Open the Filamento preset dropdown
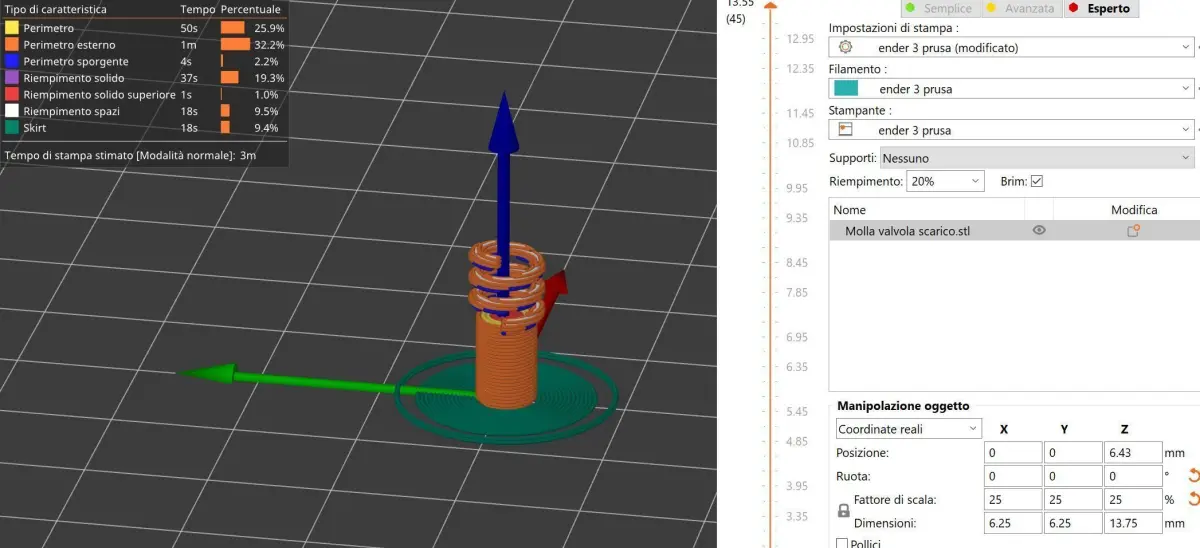This screenshot has width=1200, height=548. coord(1011,89)
